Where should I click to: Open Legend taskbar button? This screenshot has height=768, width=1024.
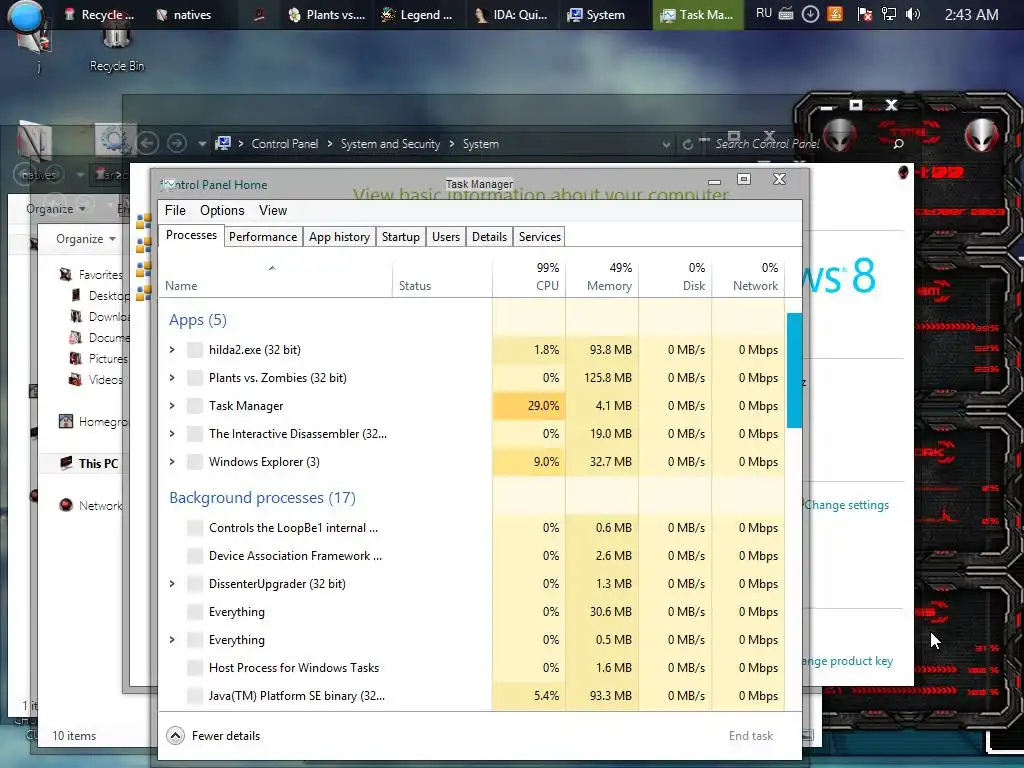coord(417,14)
